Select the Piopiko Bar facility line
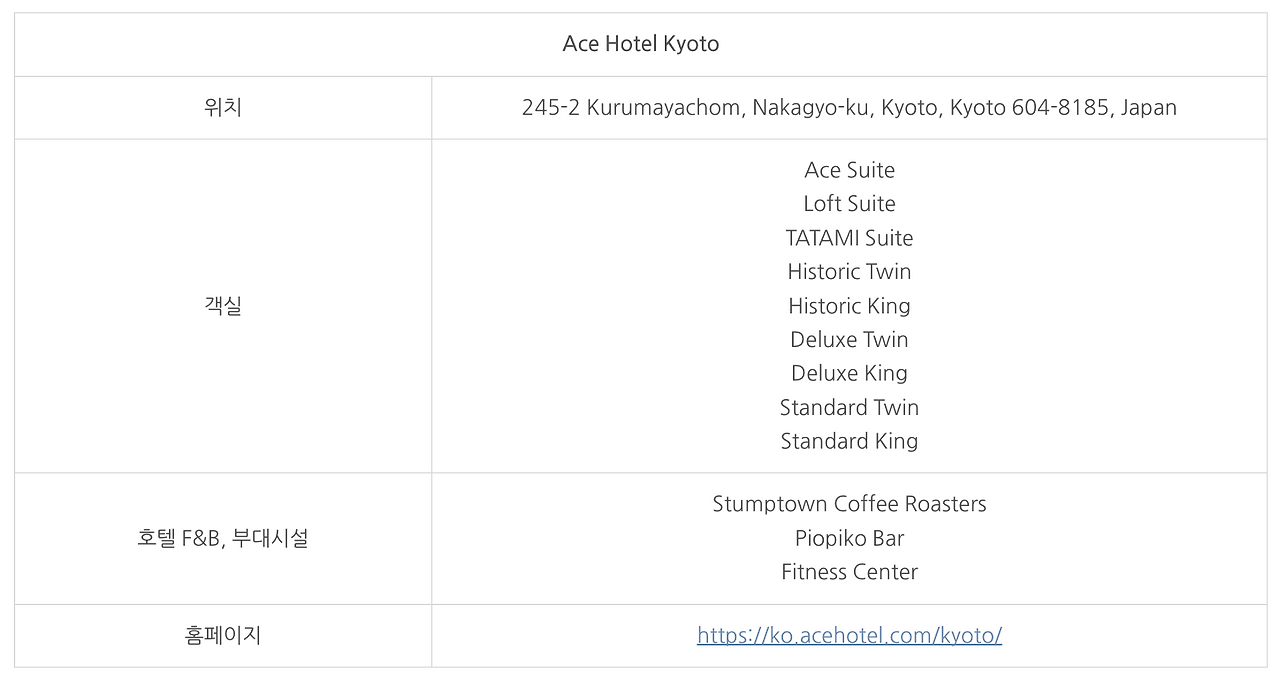 (x=849, y=538)
